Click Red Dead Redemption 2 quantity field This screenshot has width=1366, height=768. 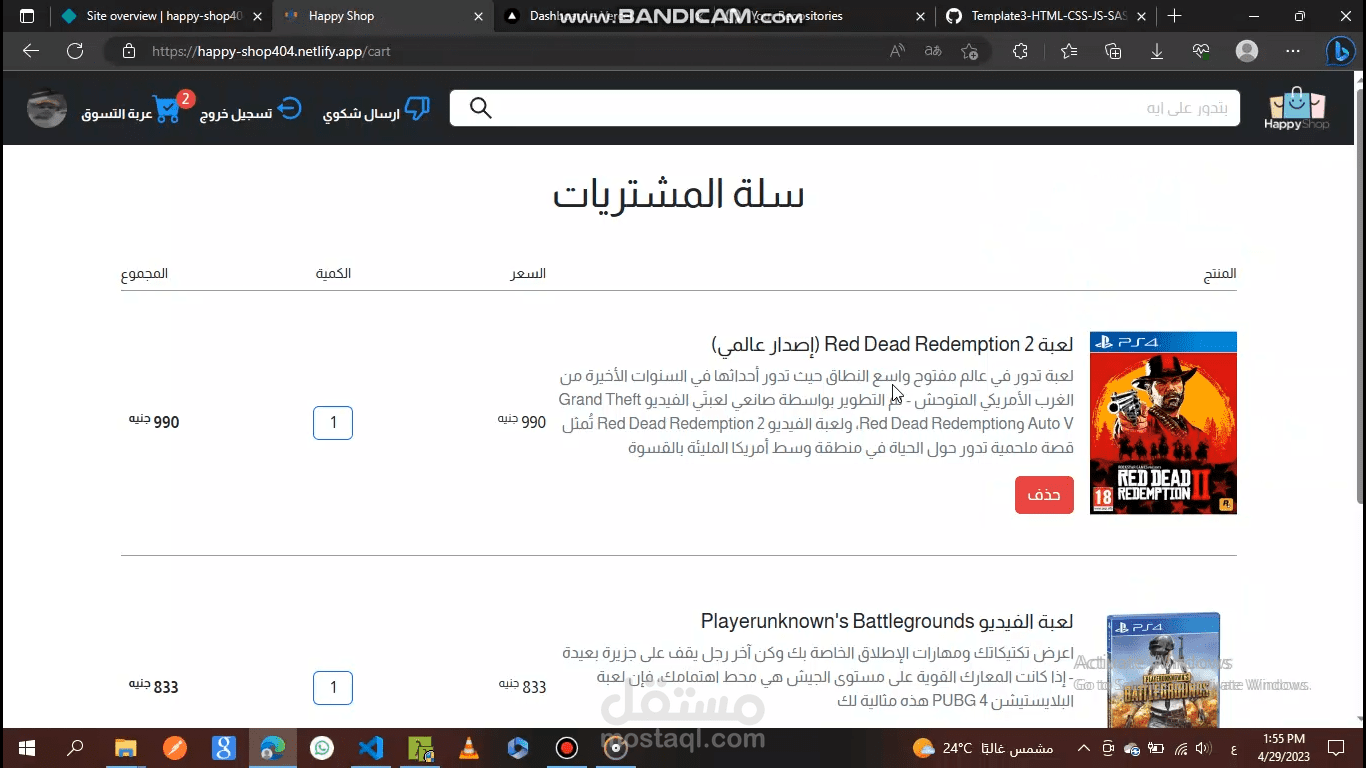click(333, 423)
